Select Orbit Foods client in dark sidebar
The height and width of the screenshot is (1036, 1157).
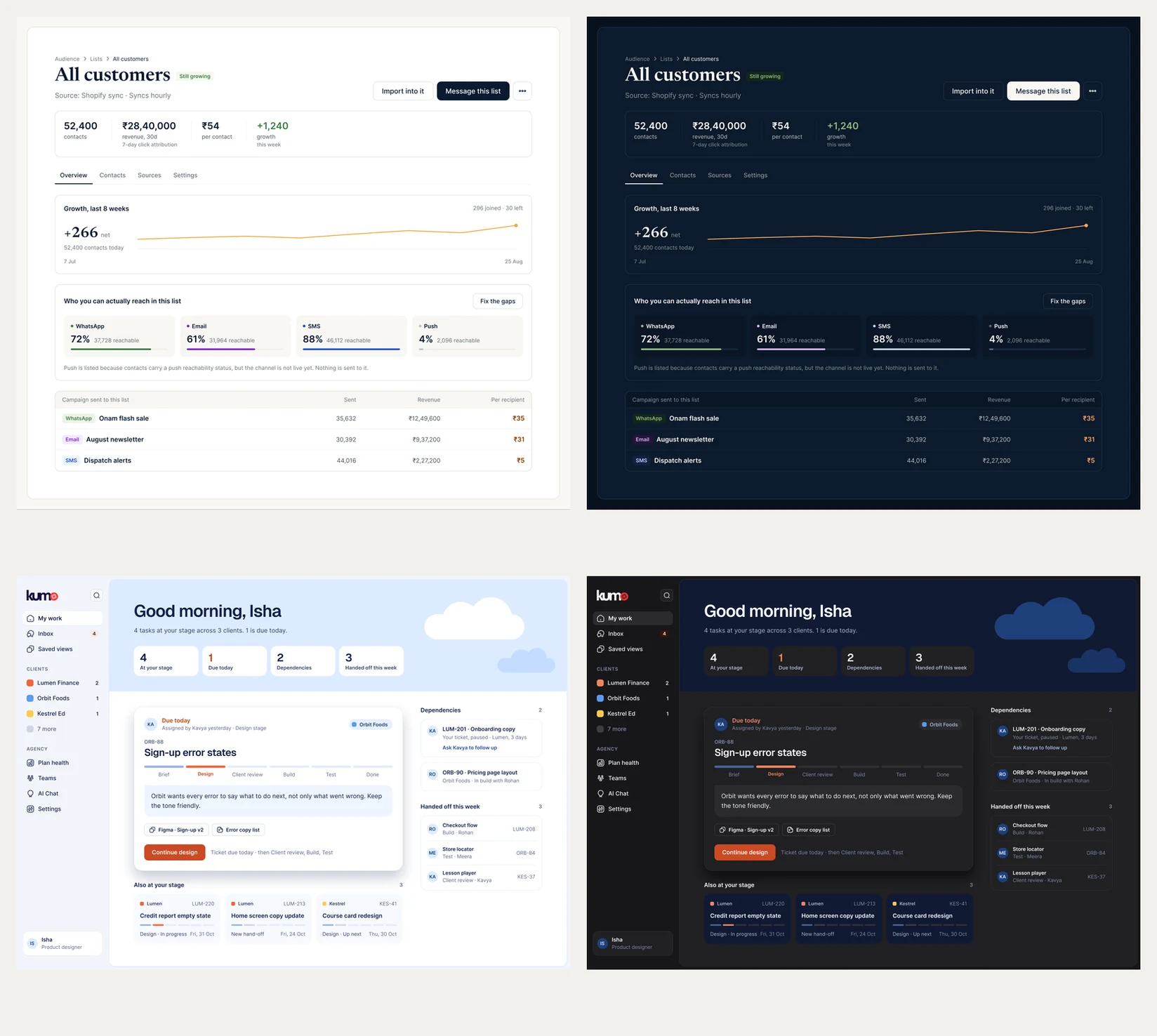[x=633, y=698]
